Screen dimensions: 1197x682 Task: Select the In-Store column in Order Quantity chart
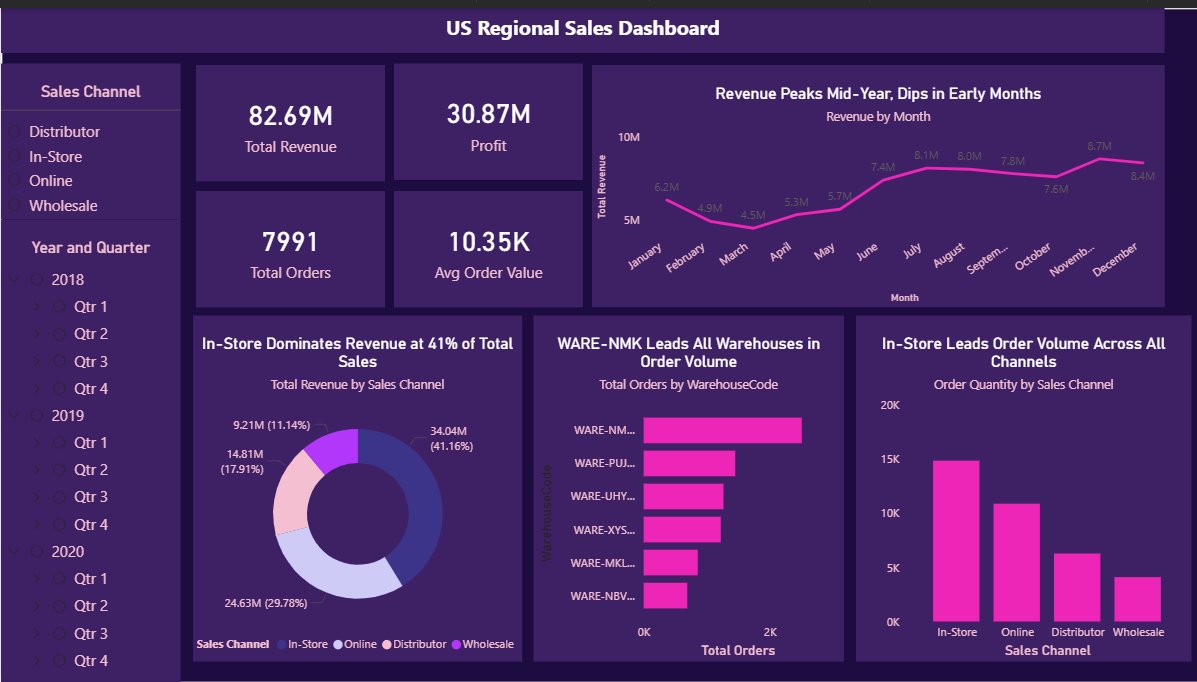(956, 541)
